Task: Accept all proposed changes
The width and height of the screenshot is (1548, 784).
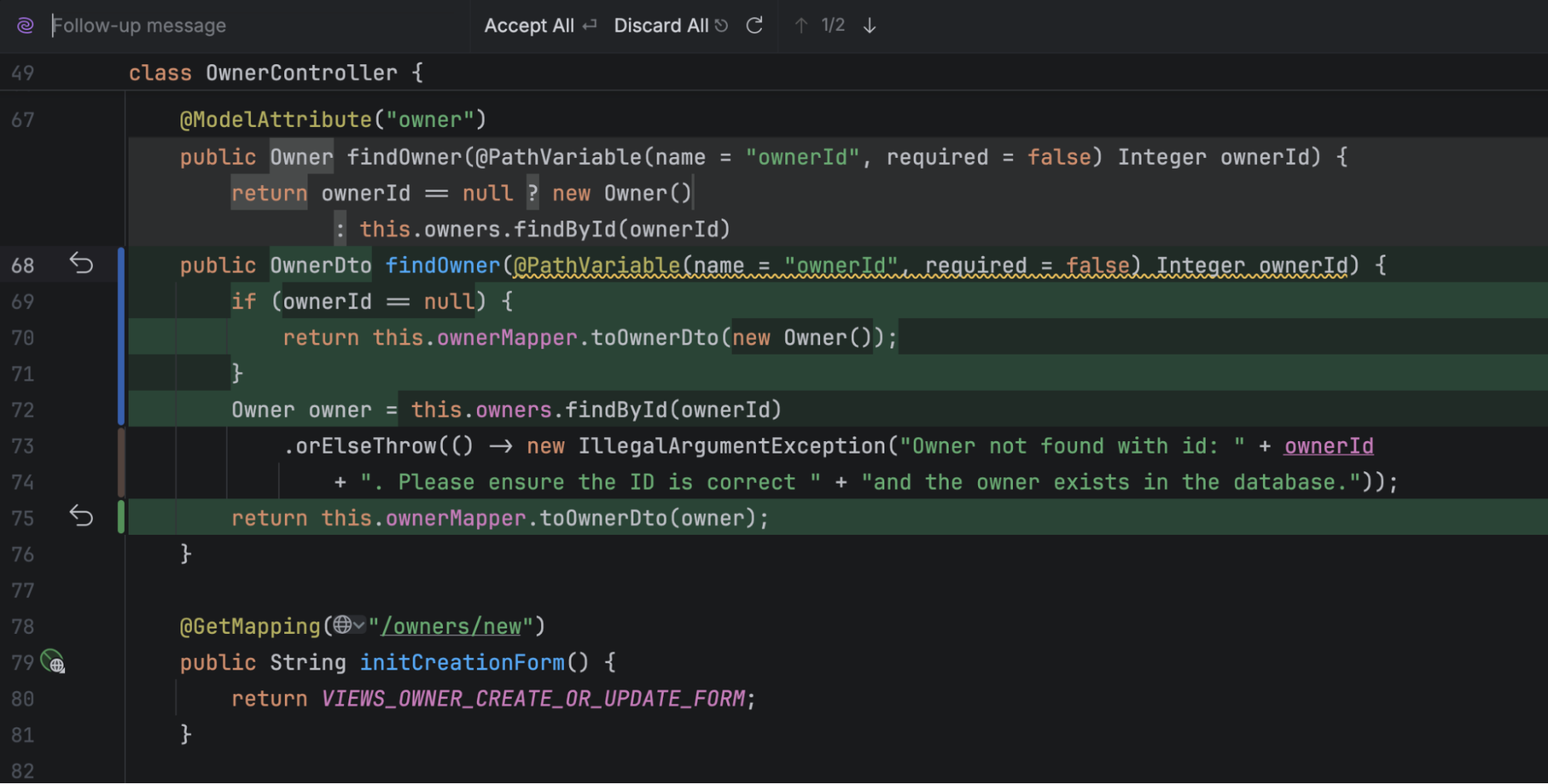Action: pyautogui.click(x=541, y=26)
